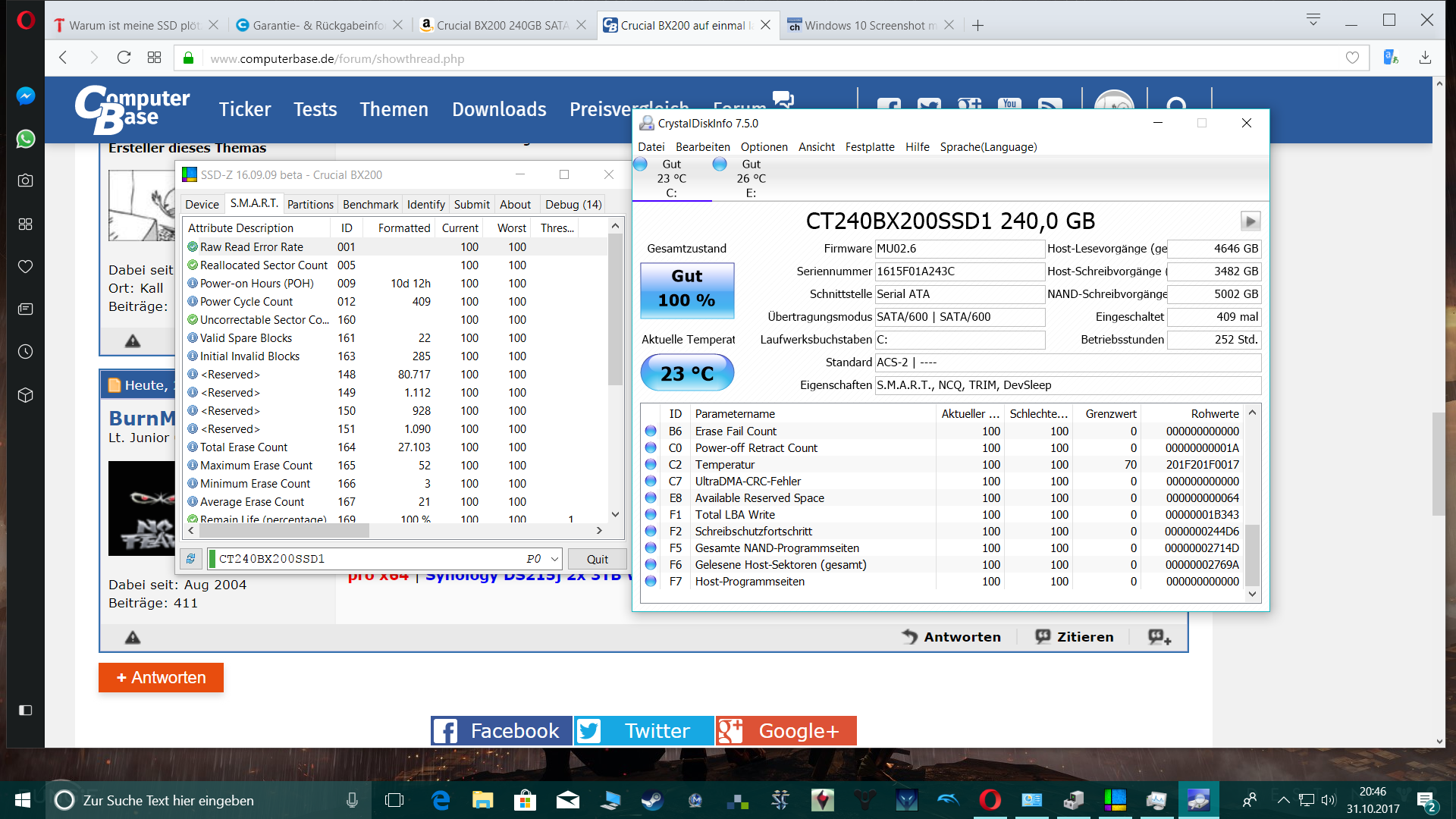Open Opera tab menu dropdown
The width and height of the screenshot is (1456, 819).
click(x=1313, y=20)
